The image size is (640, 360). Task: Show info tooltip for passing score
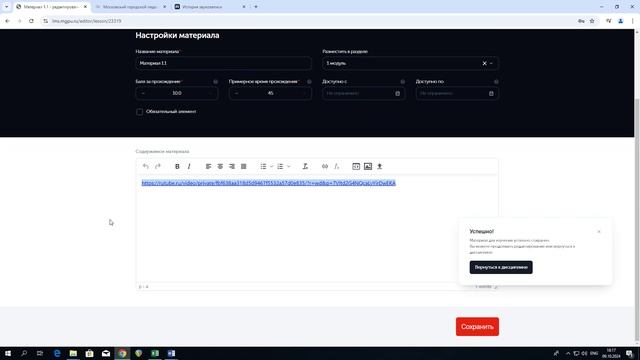(x=216, y=82)
